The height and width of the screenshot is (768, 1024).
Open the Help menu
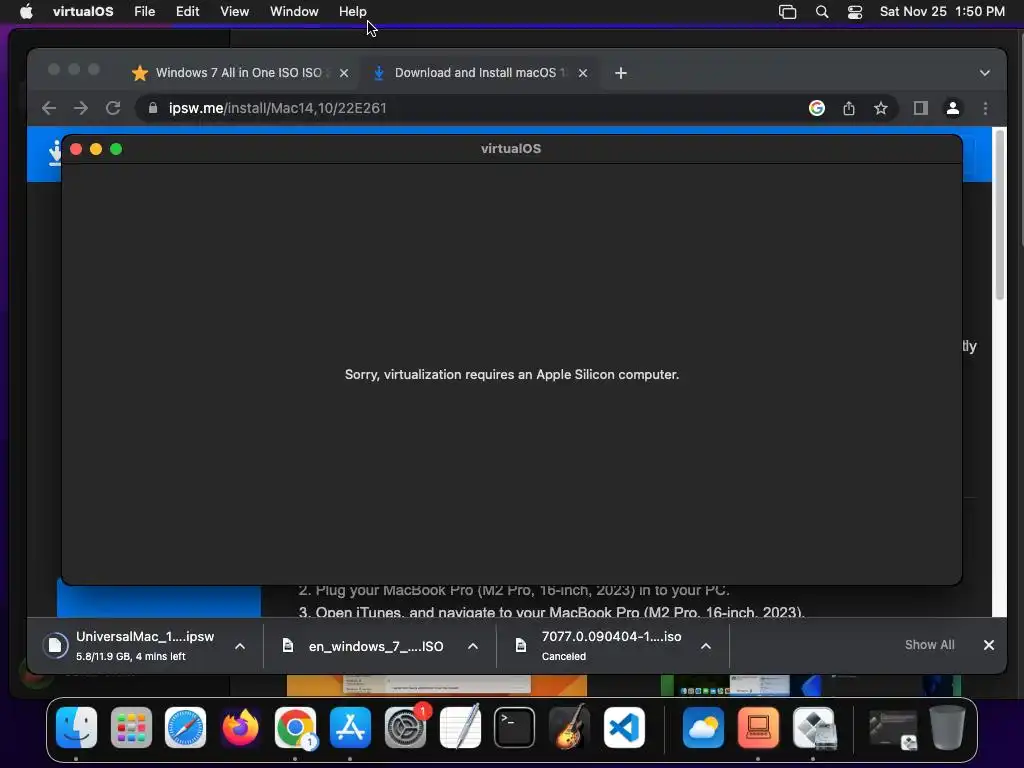(353, 11)
